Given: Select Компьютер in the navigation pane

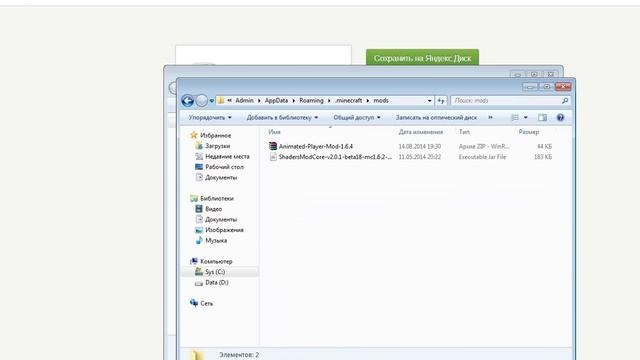Looking at the screenshot, I should (216, 262).
